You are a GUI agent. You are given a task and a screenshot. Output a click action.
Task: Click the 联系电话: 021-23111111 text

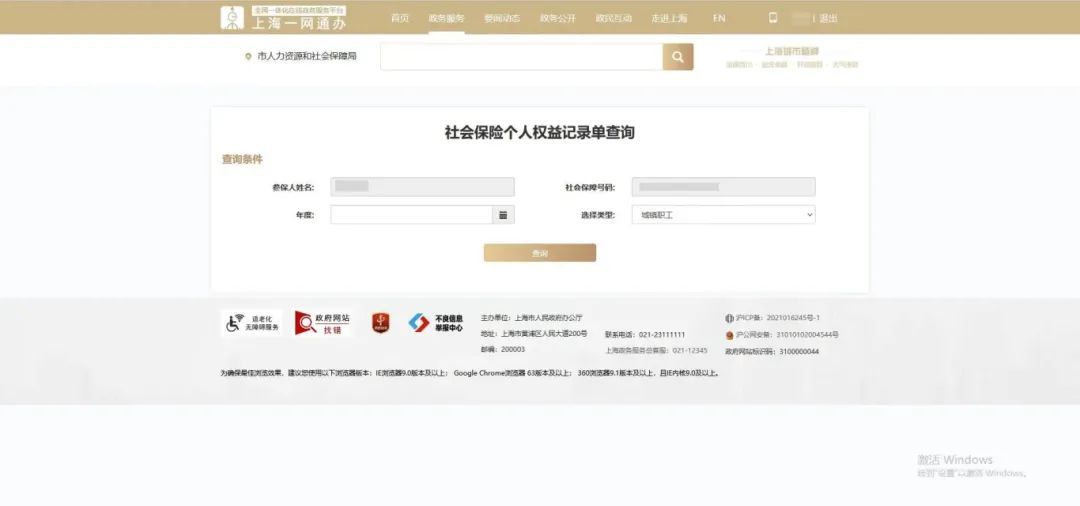[645, 335]
